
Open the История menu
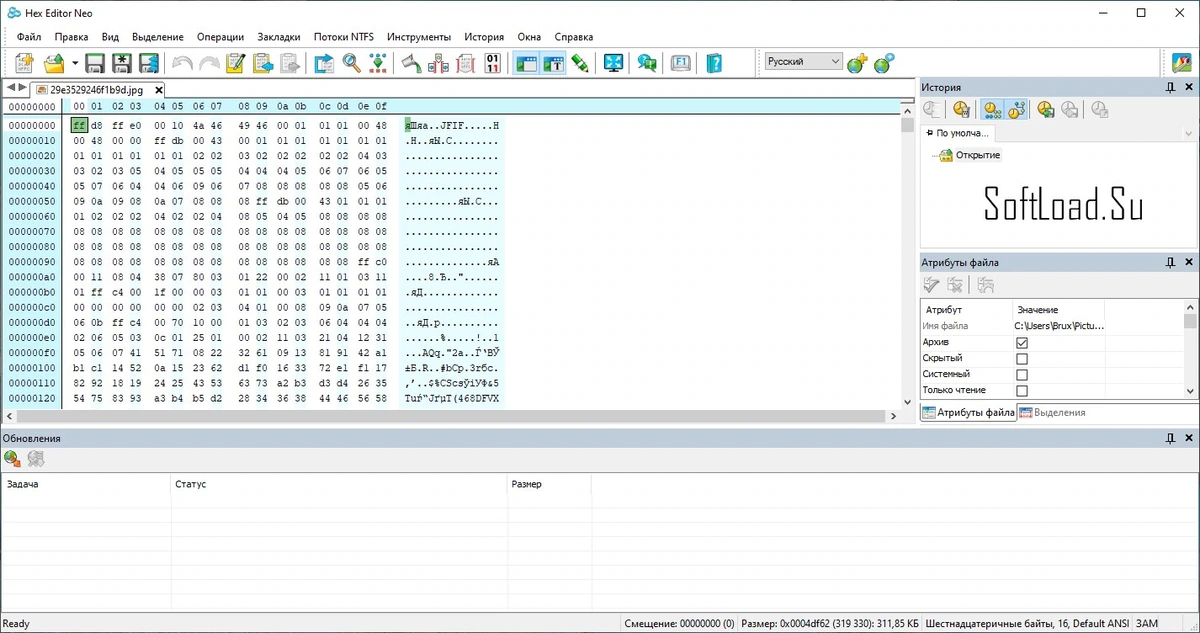tap(484, 37)
